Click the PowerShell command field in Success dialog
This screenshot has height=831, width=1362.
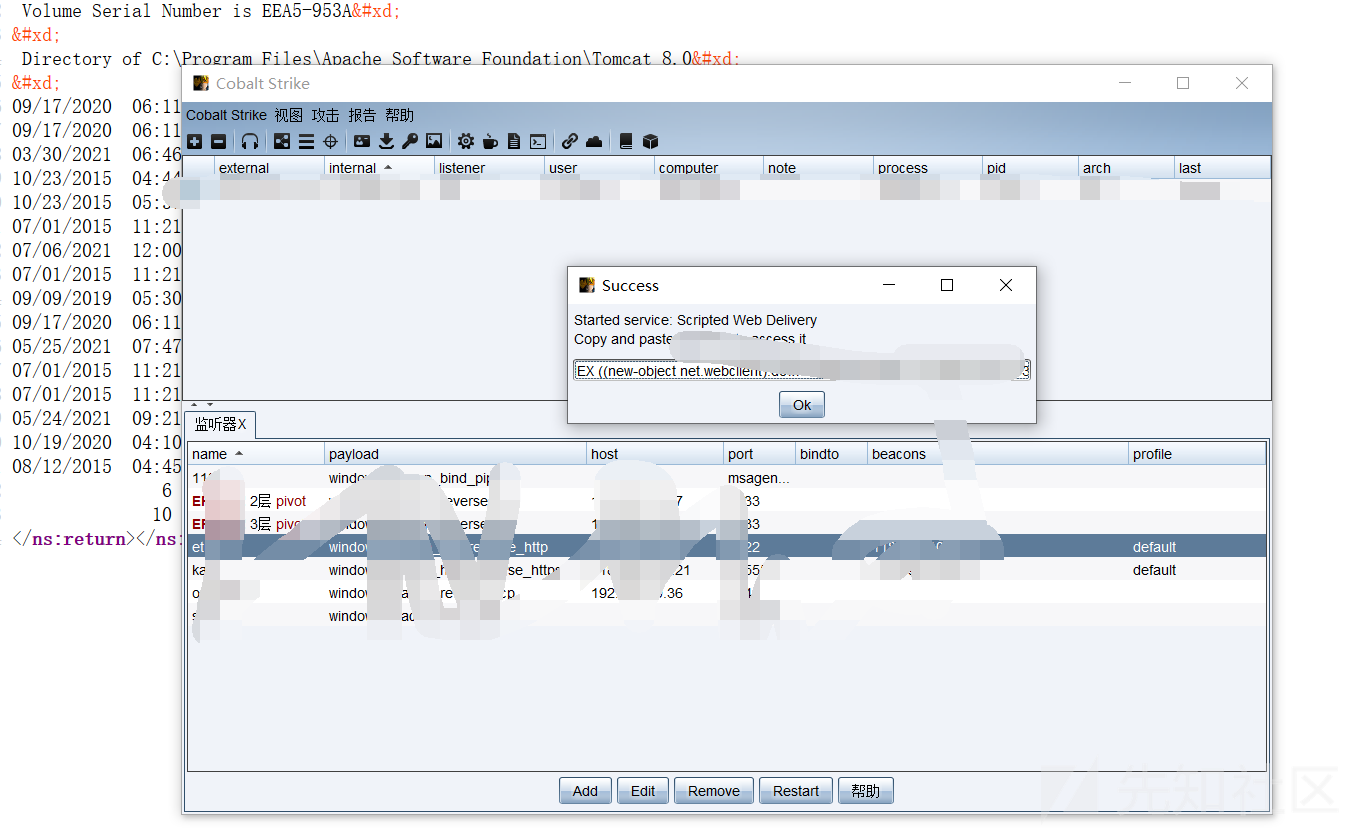coord(802,371)
